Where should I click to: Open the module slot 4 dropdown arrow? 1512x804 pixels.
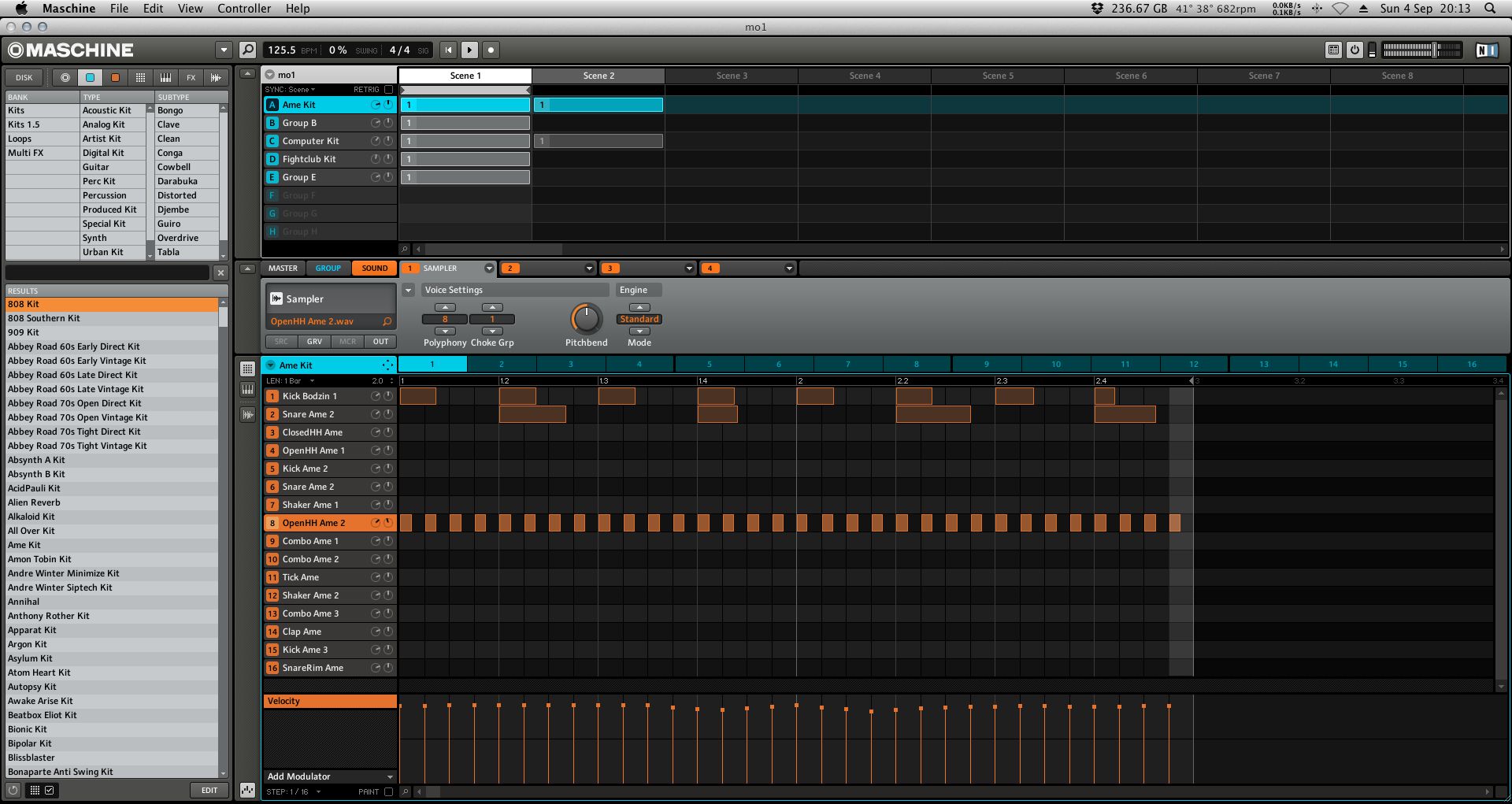[x=788, y=269]
